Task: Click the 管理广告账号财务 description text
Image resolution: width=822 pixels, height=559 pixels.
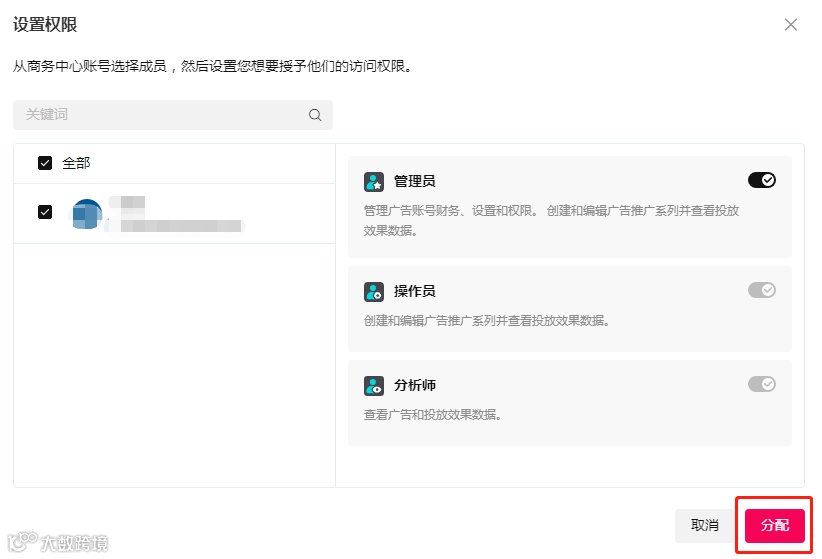Action: click(551, 221)
